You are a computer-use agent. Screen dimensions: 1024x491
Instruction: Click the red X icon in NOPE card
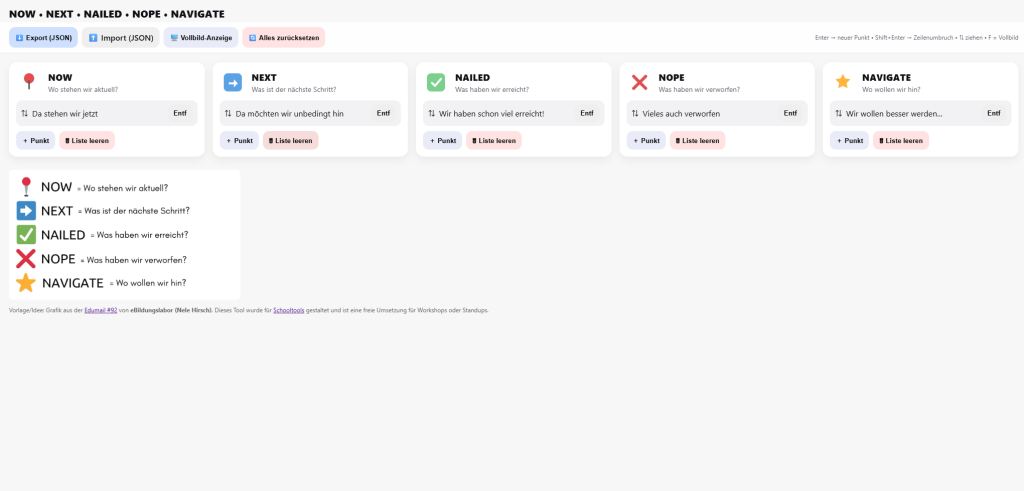coord(639,82)
